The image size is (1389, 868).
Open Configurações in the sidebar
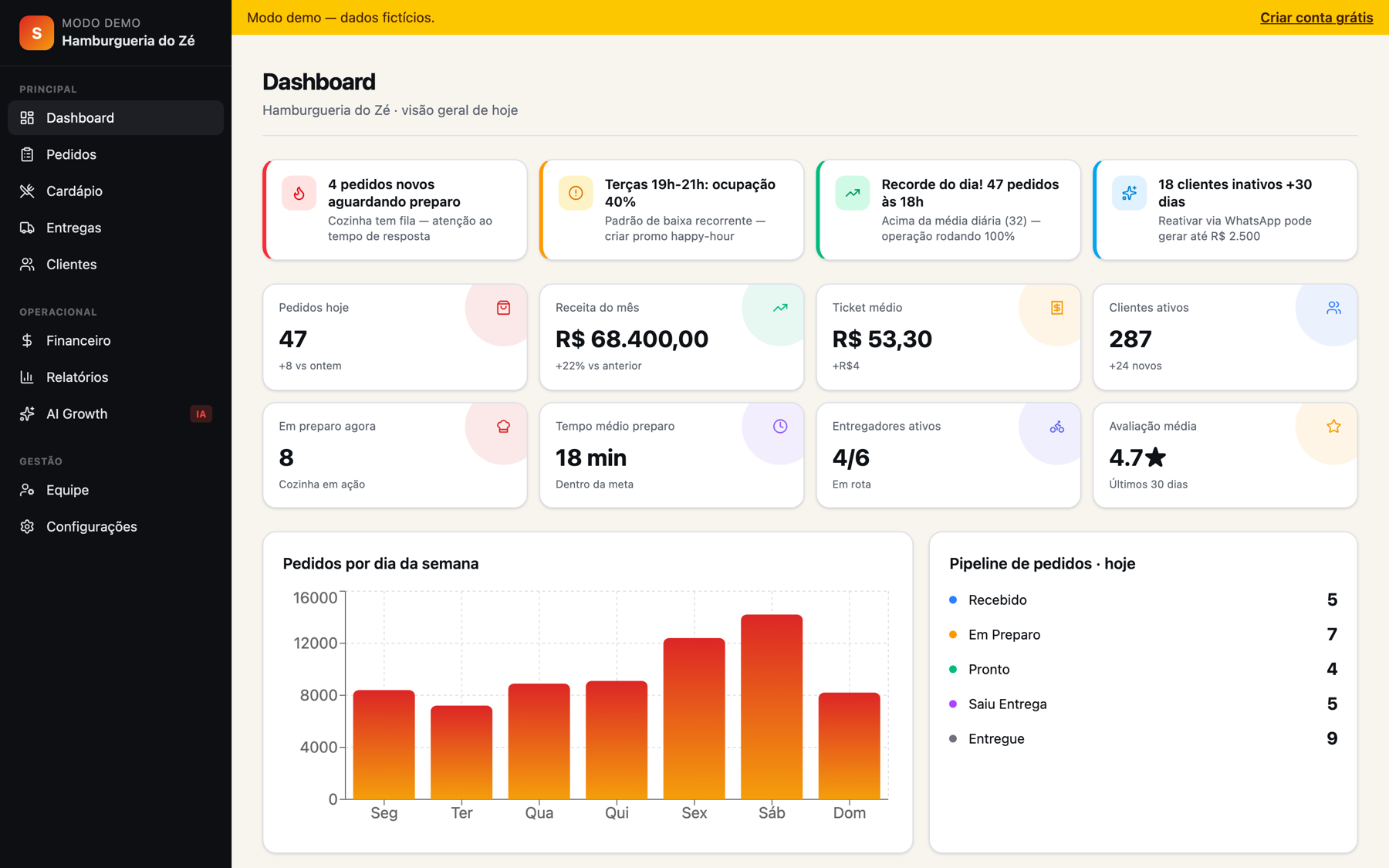click(x=116, y=526)
